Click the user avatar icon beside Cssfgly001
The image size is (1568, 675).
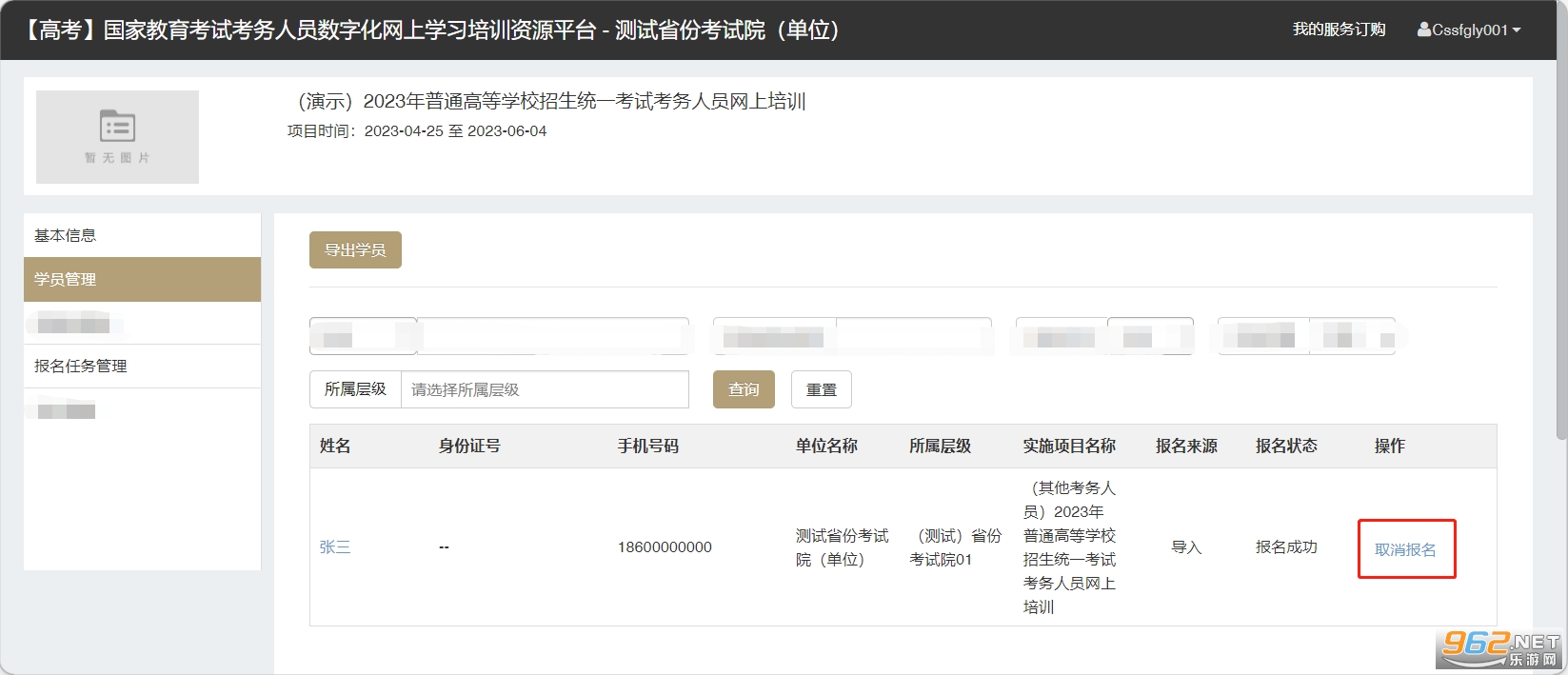point(1424,30)
